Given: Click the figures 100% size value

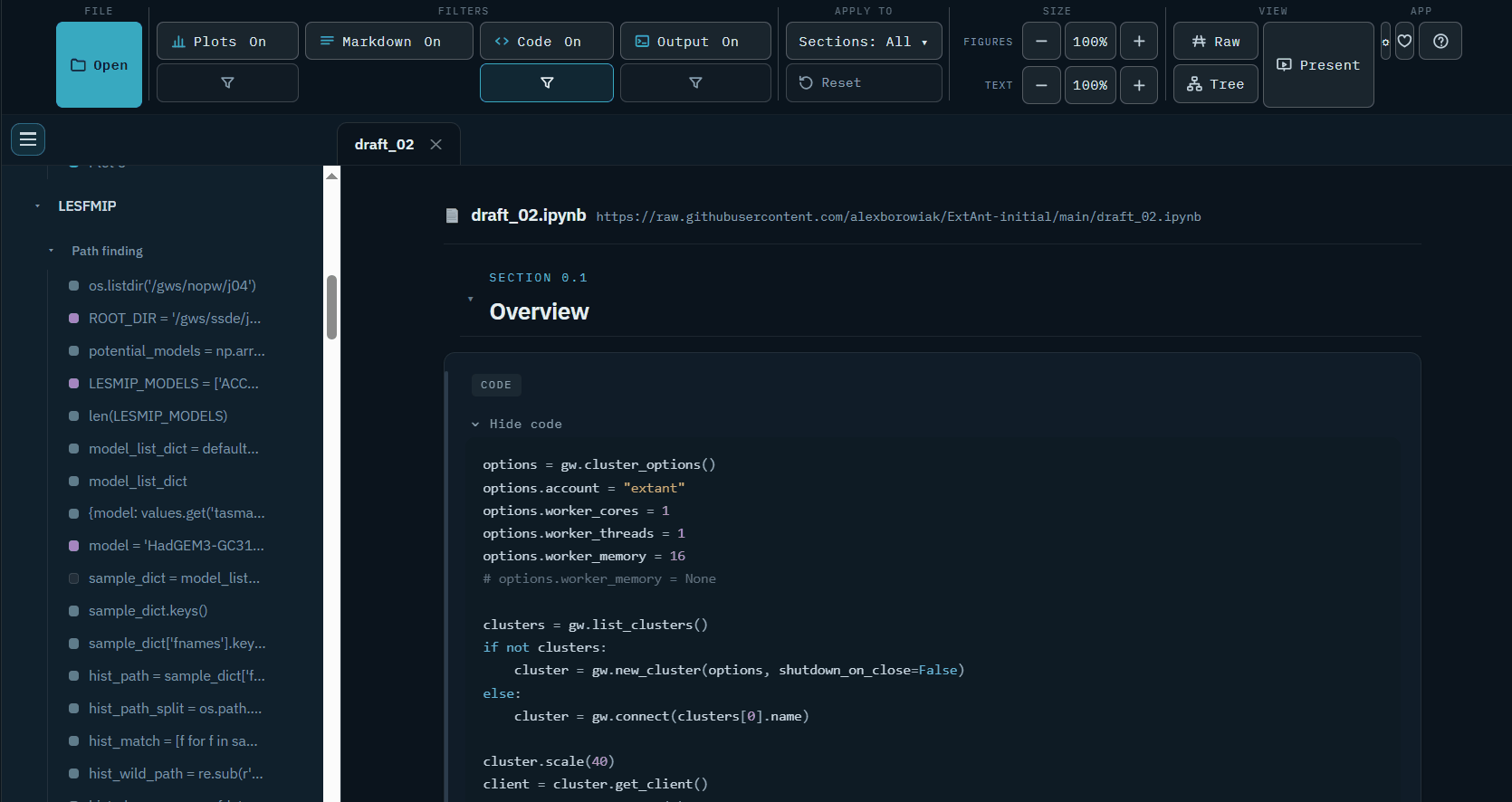Looking at the screenshot, I should pyautogui.click(x=1090, y=42).
